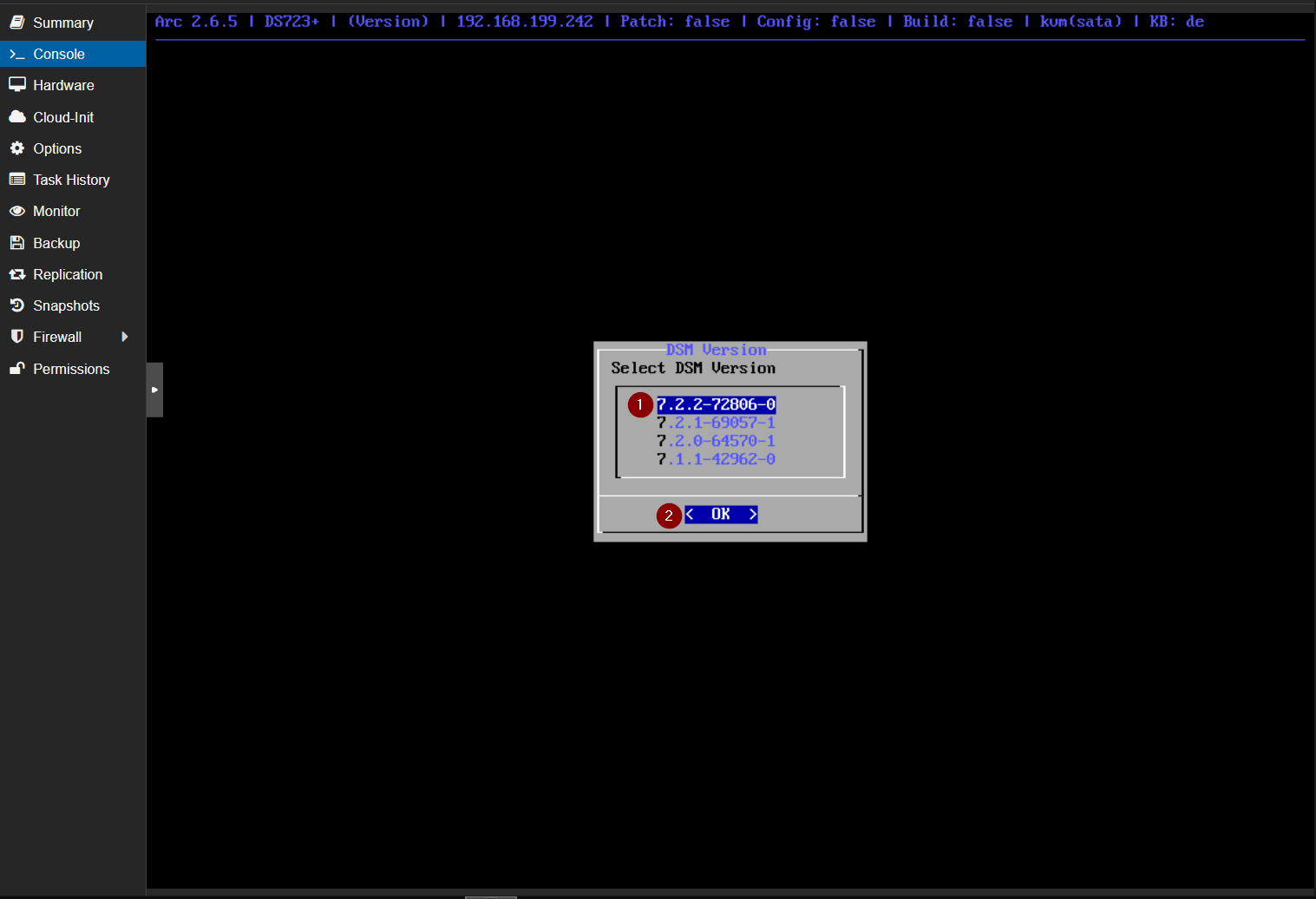1316x899 pixels.
Task: Select DSM version 7.2.1-69057-1
Action: [716, 423]
